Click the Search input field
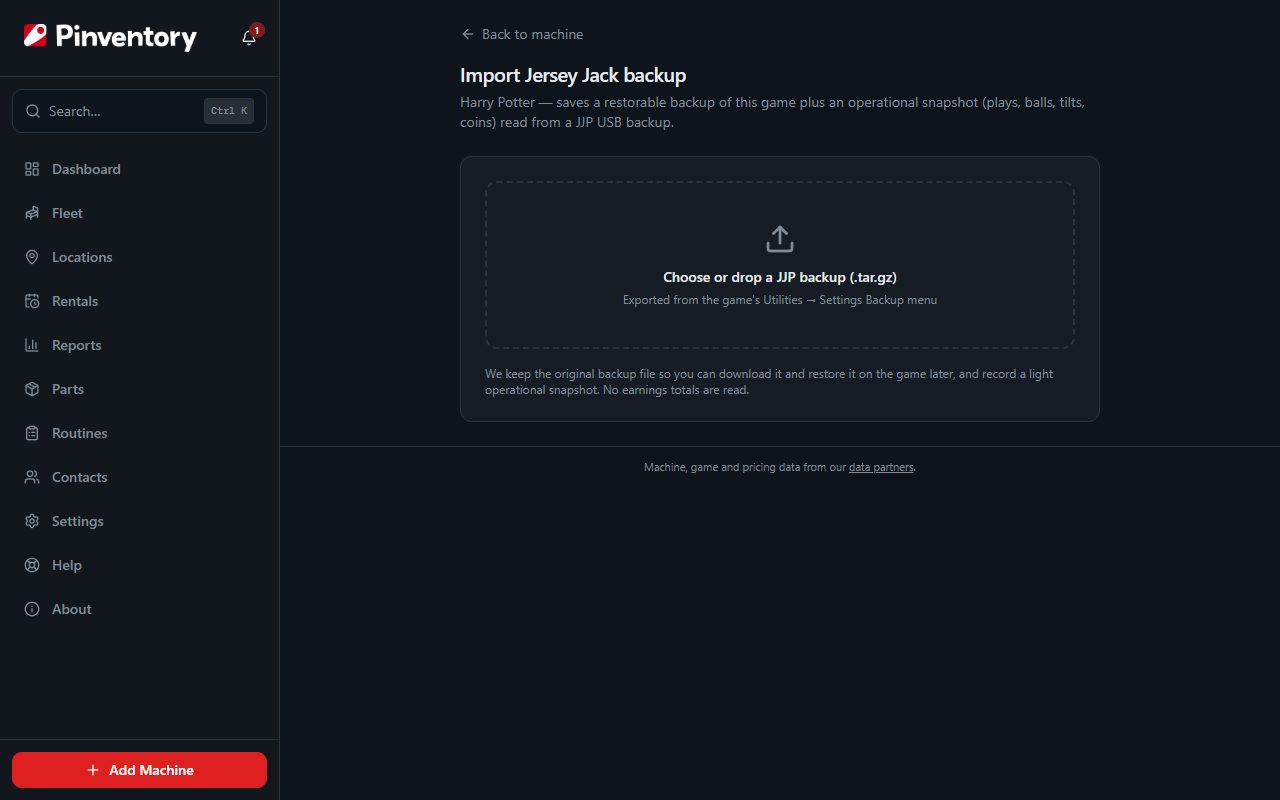The height and width of the screenshot is (800, 1280). tap(139, 111)
